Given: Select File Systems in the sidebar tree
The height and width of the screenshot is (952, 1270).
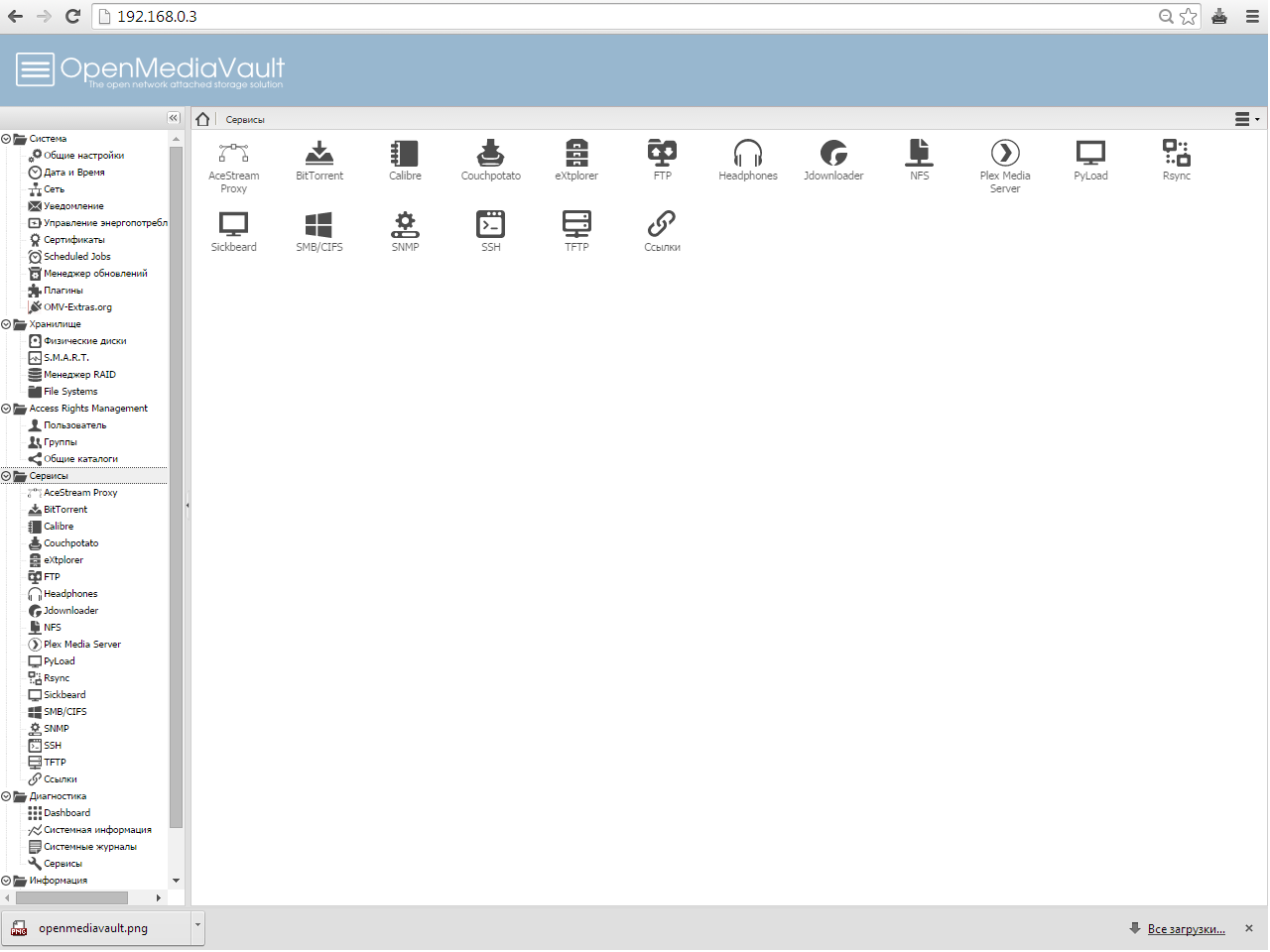Looking at the screenshot, I should pos(70,392).
